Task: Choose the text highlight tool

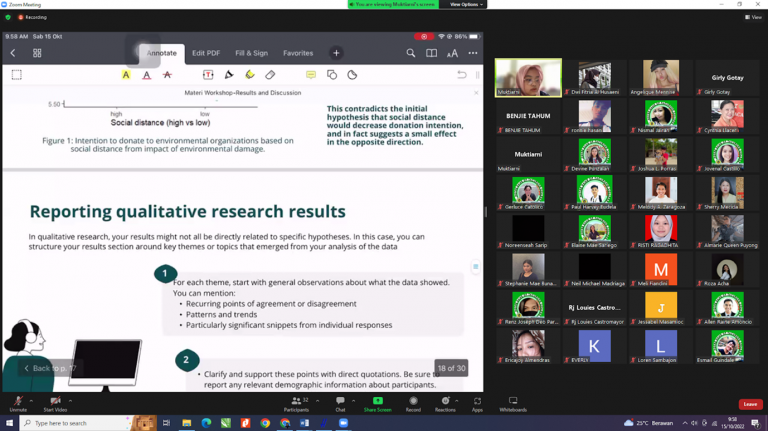Action: (x=126, y=75)
